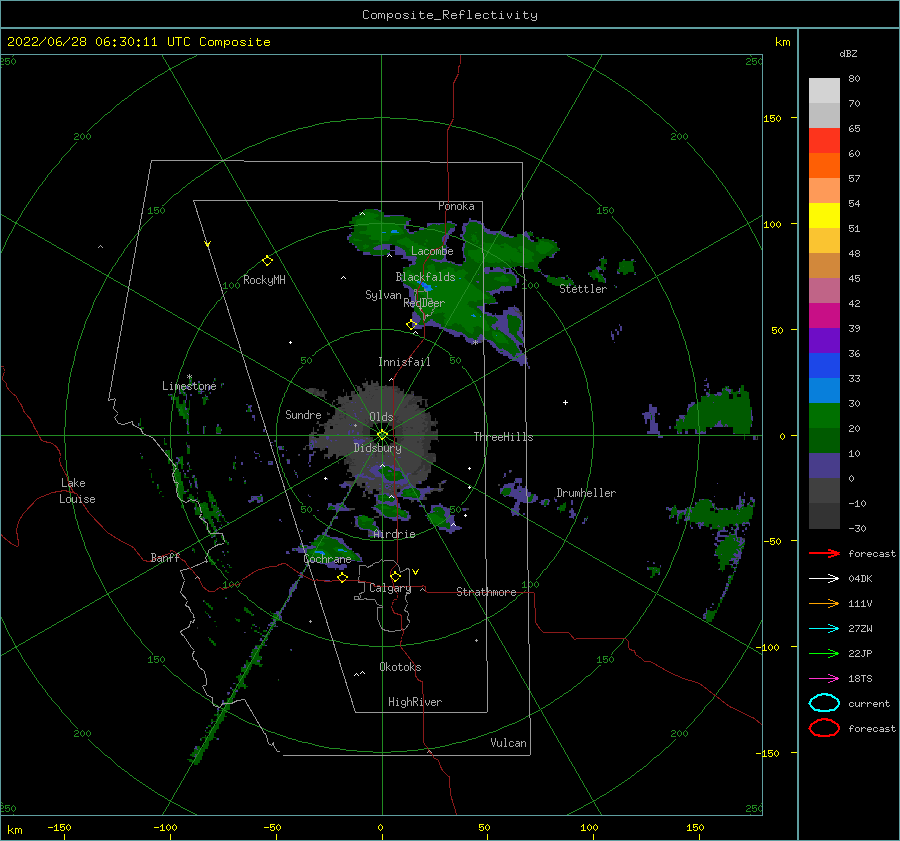The width and height of the screenshot is (900, 841).
Task: Click the Olds label
Action: click(381, 417)
